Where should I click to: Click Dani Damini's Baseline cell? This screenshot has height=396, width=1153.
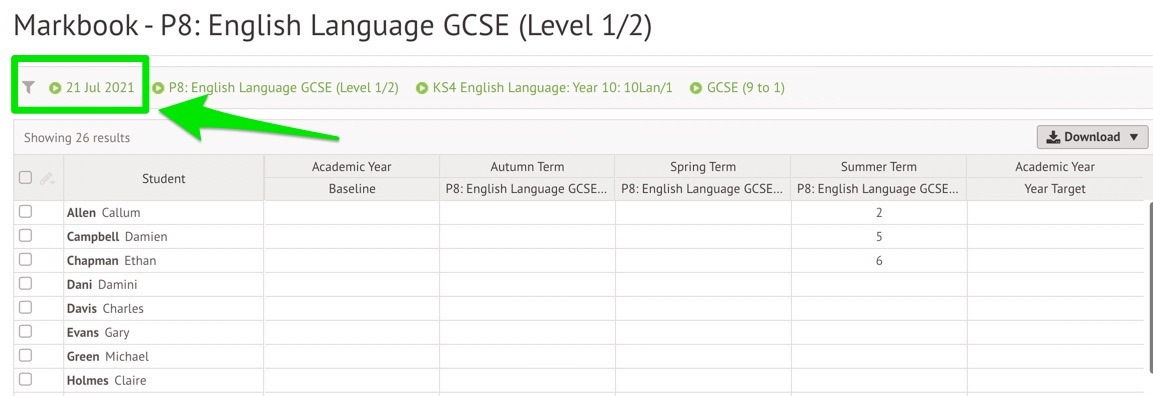[x=351, y=284]
